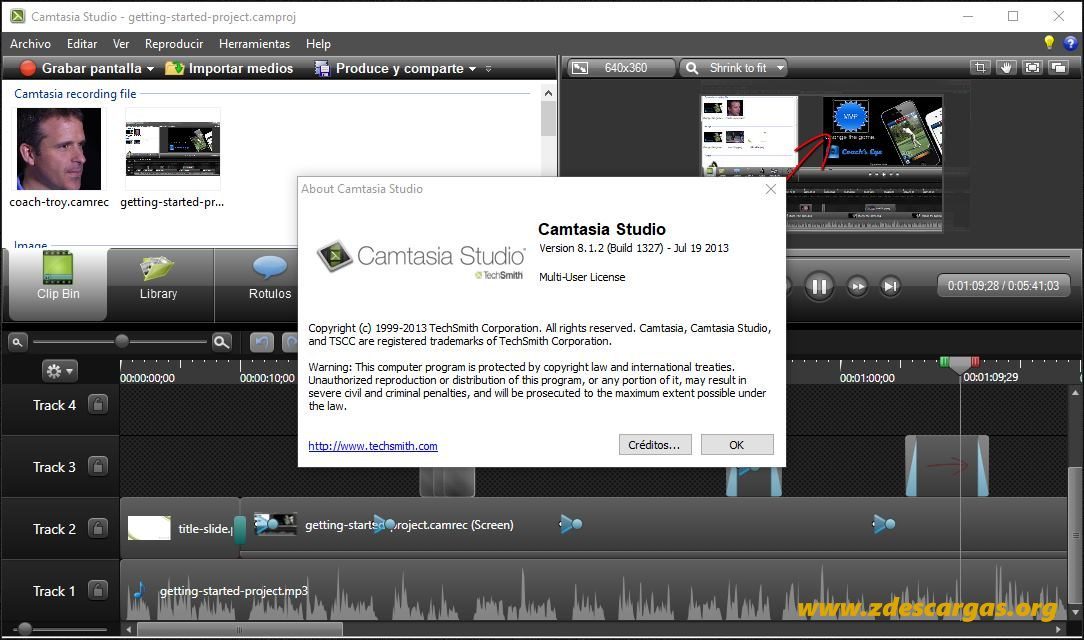Select the title-slide clip on Track 2

pos(180,528)
